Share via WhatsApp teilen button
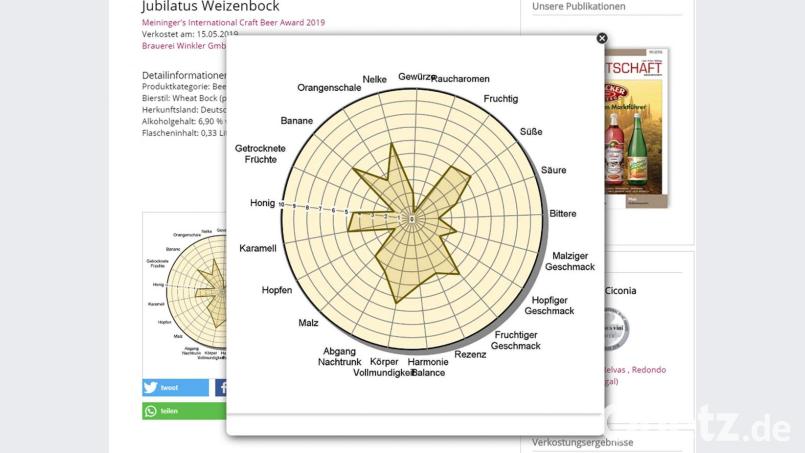The height and width of the screenshot is (453, 805). pos(184,411)
